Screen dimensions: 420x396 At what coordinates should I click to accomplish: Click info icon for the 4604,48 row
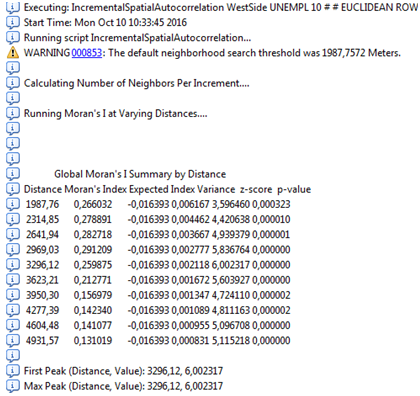[13, 325]
